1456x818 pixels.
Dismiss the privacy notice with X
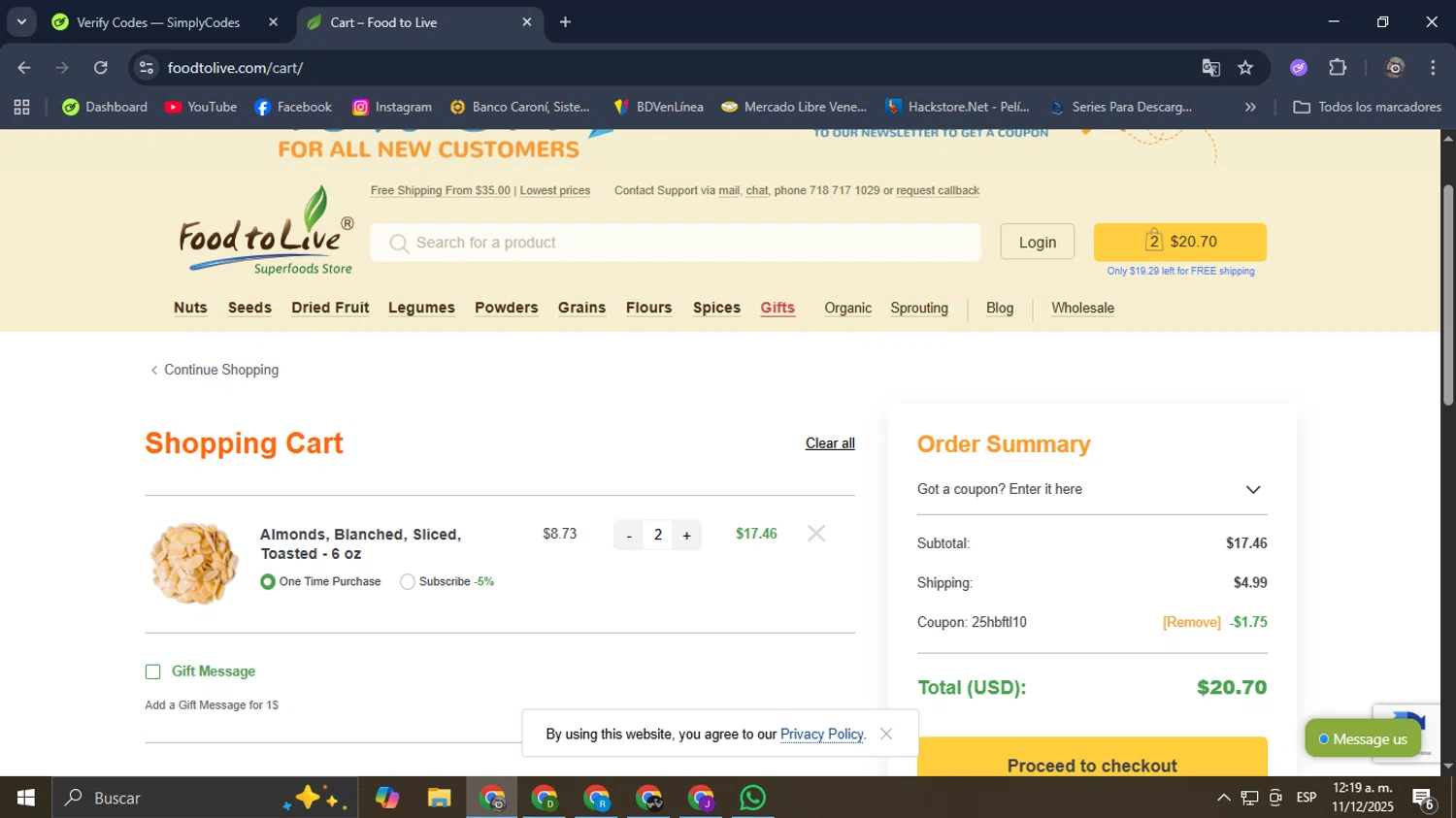click(x=886, y=734)
